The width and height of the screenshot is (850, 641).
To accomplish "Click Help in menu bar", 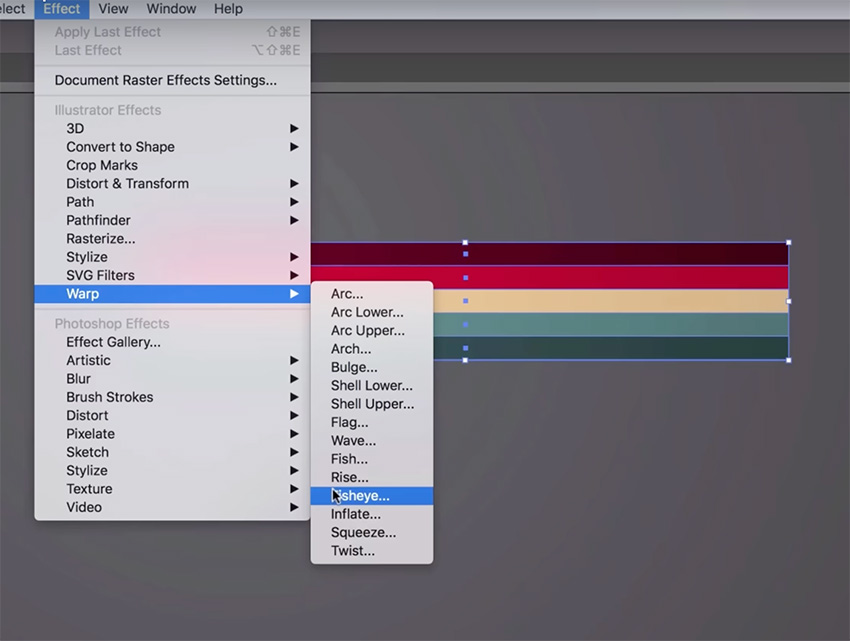I will (x=228, y=9).
